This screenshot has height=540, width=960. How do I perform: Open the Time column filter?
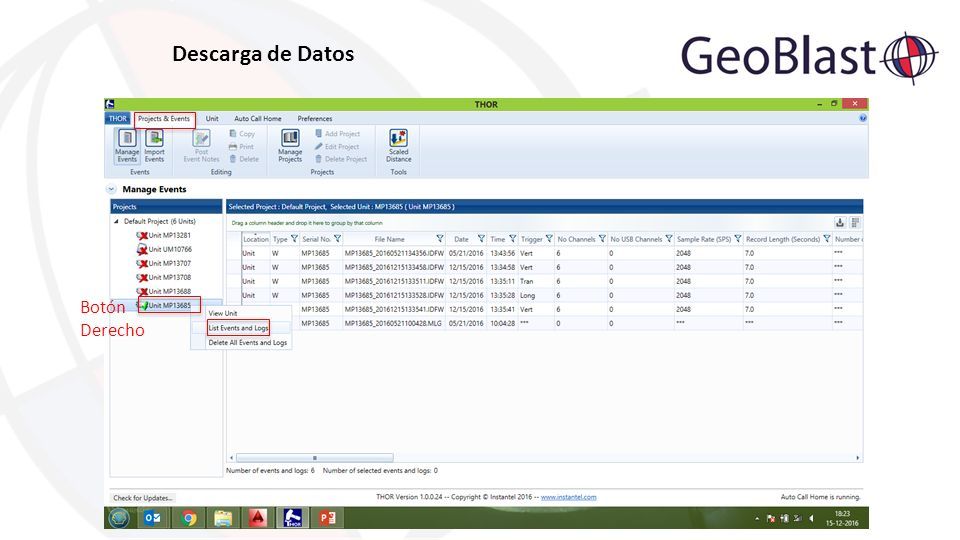512,239
